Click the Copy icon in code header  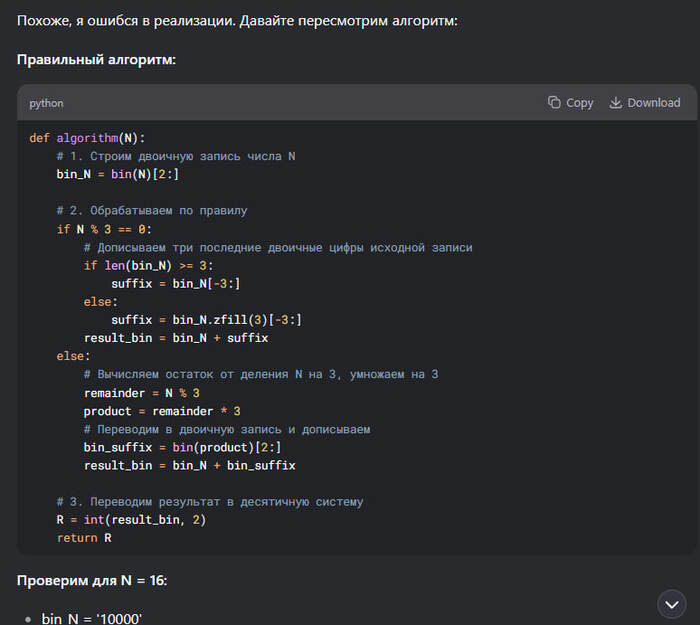[554, 103]
